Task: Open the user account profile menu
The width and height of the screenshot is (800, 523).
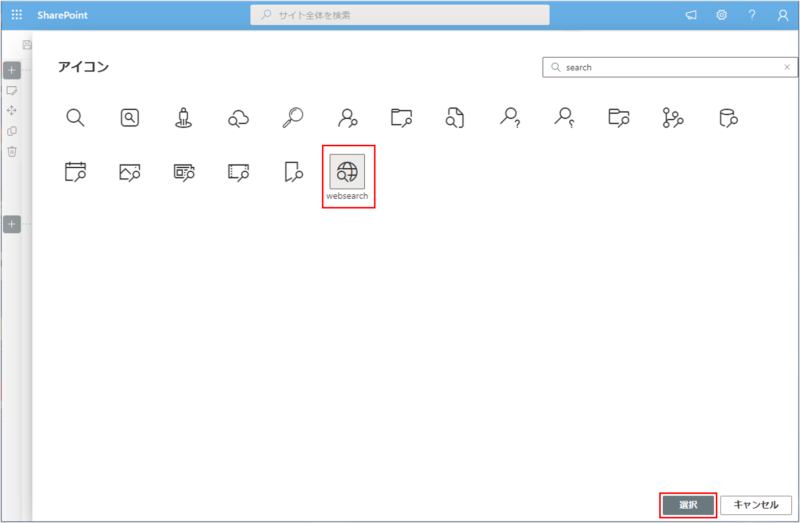Action: pyautogui.click(x=782, y=15)
